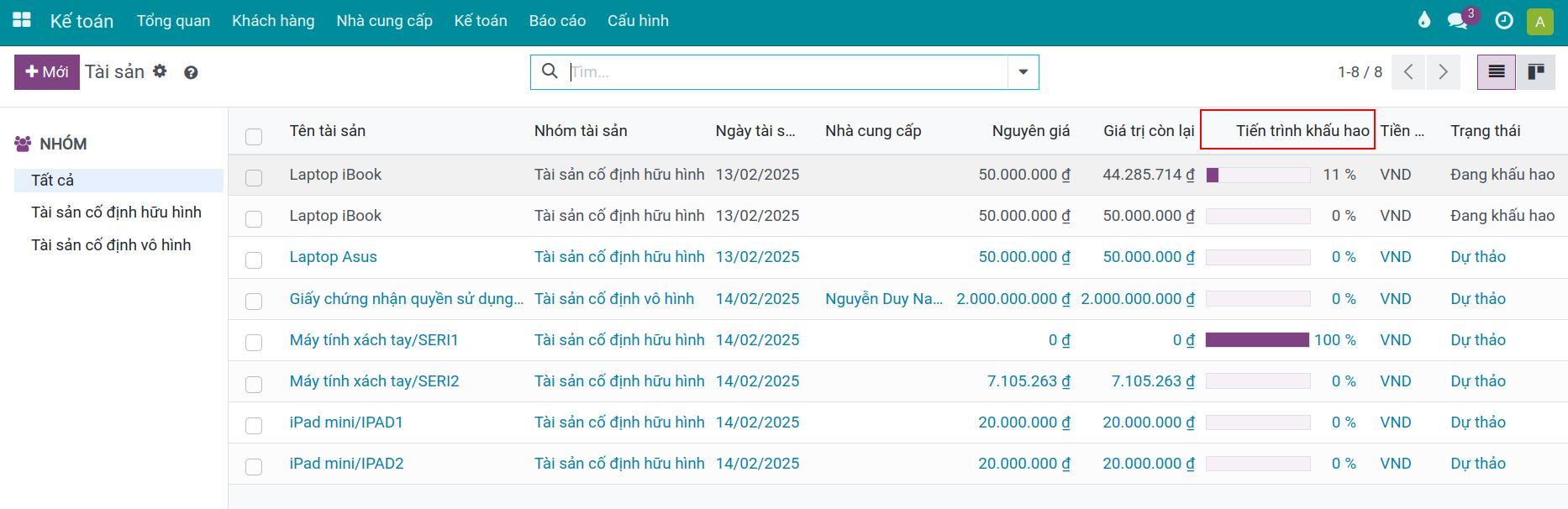Sort by Trạng thái column header
Screen dimensions: 1568x509
click(x=1485, y=131)
